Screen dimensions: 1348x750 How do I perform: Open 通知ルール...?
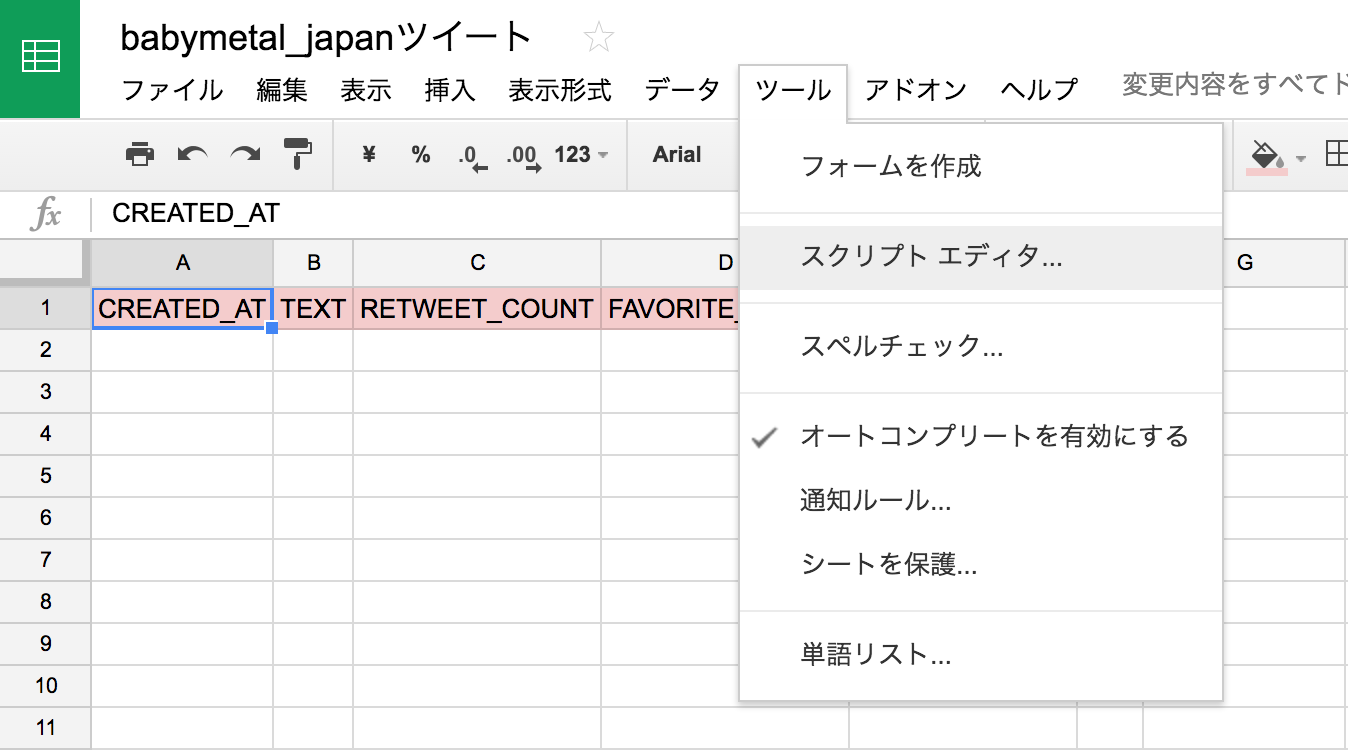pos(981,500)
